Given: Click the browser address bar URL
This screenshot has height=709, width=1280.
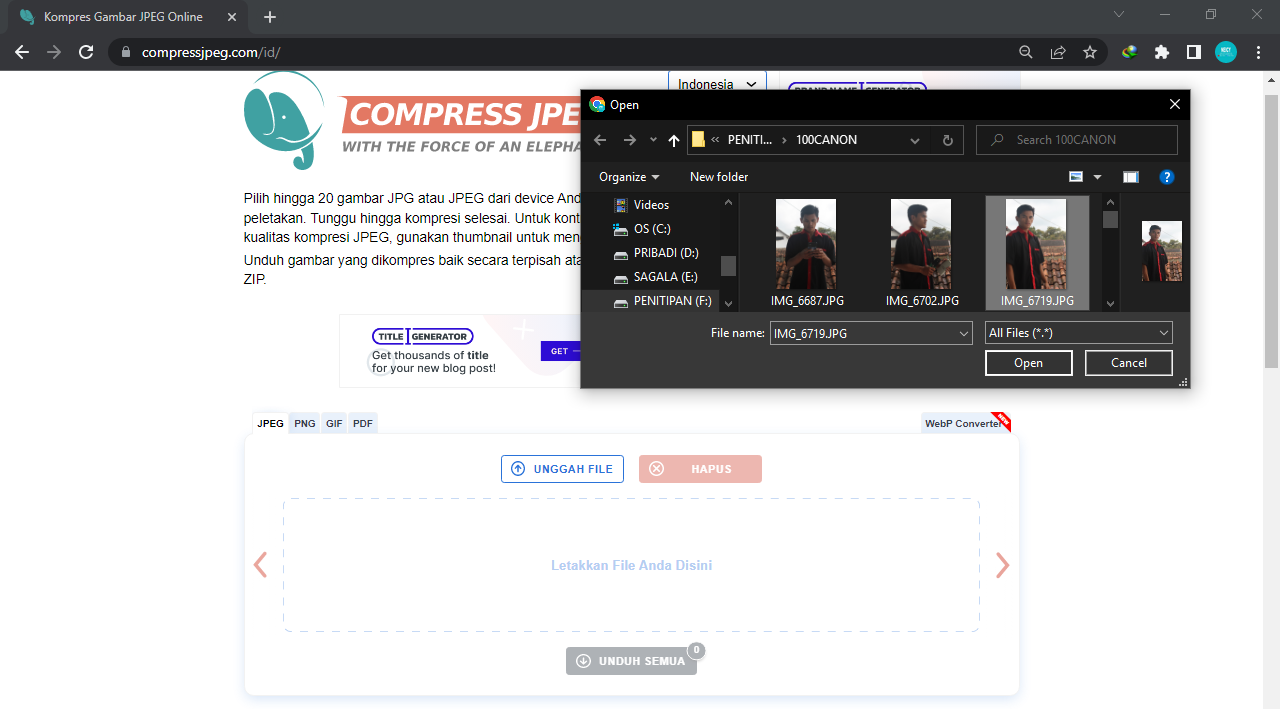Looking at the screenshot, I should (x=211, y=52).
